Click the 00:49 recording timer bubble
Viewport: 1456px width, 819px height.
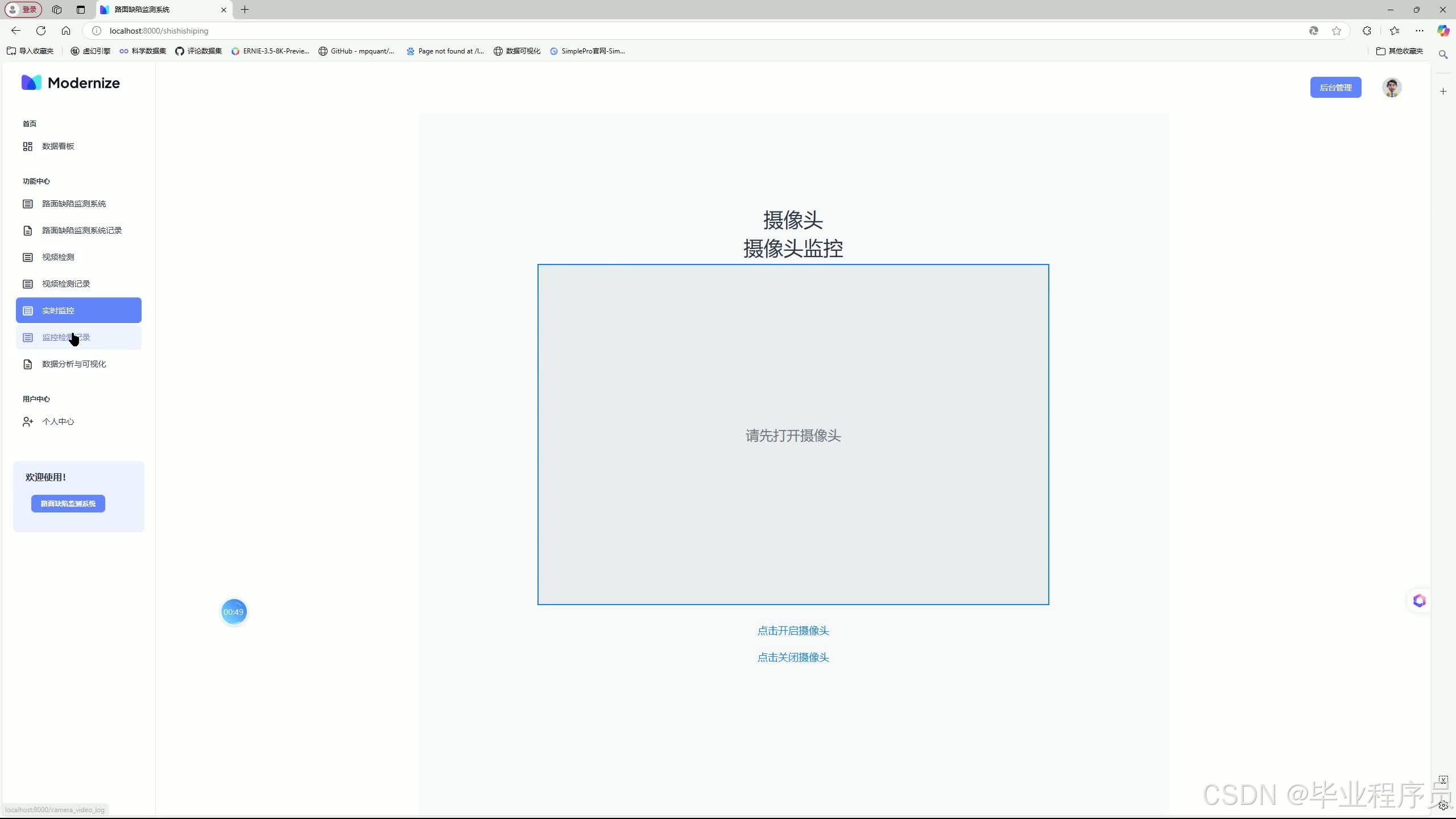[234, 611]
